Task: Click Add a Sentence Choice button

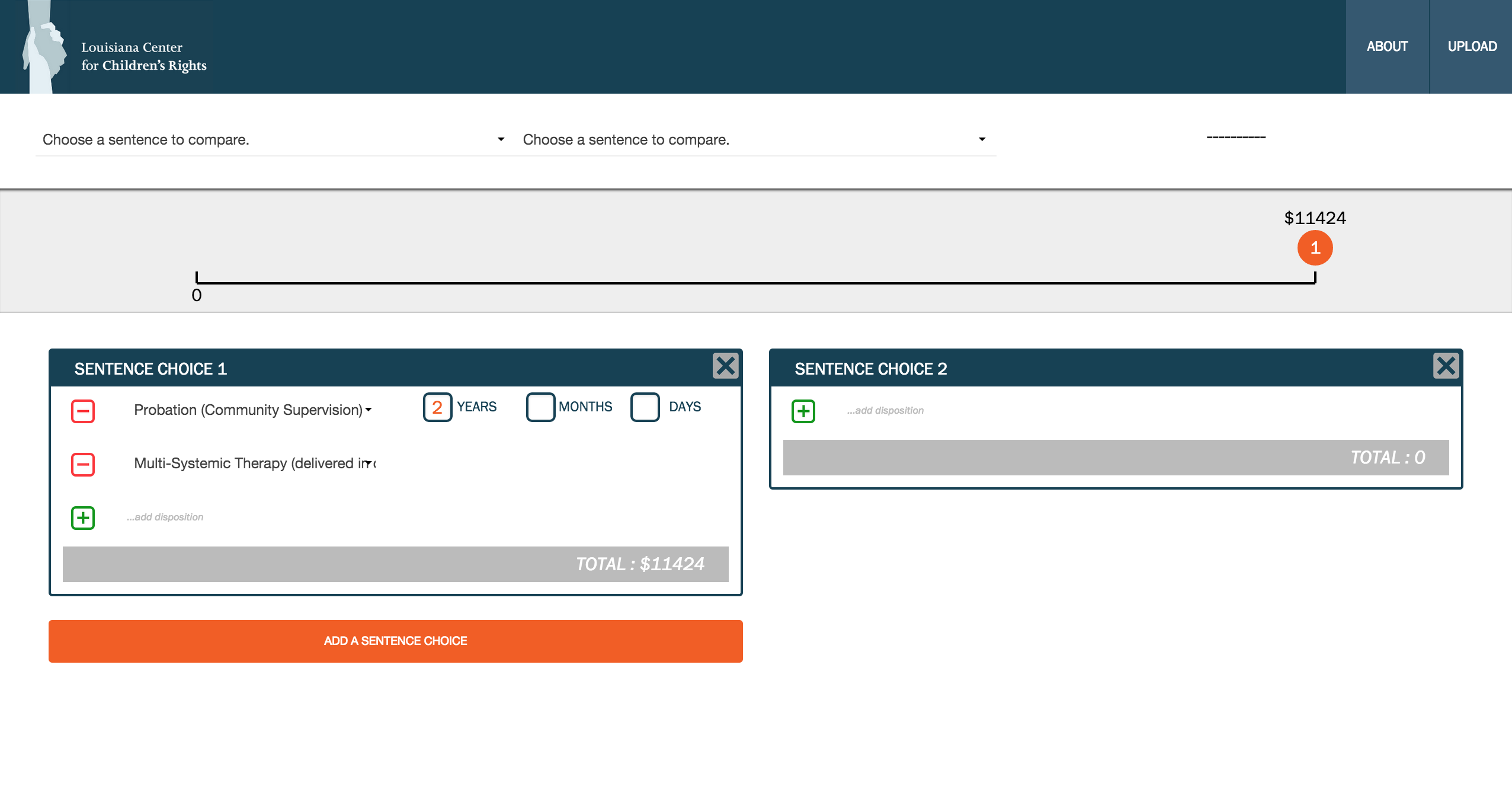Action: (395, 641)
